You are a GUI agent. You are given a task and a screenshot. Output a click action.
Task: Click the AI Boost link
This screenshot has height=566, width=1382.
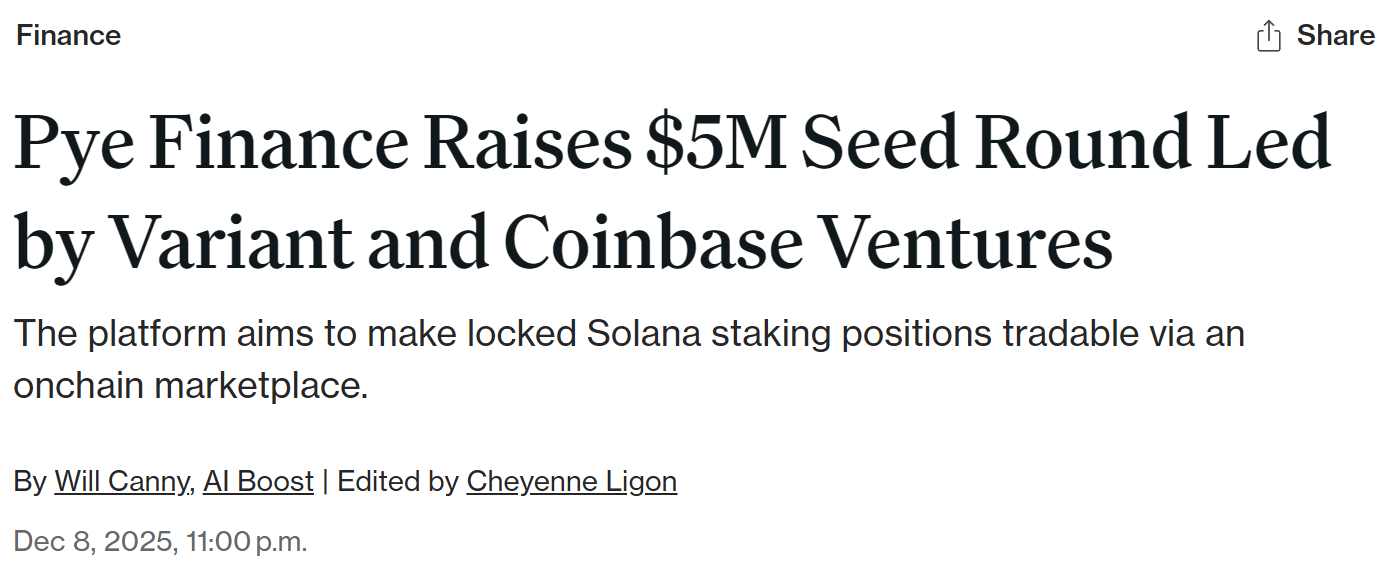[x=258, y=481]
